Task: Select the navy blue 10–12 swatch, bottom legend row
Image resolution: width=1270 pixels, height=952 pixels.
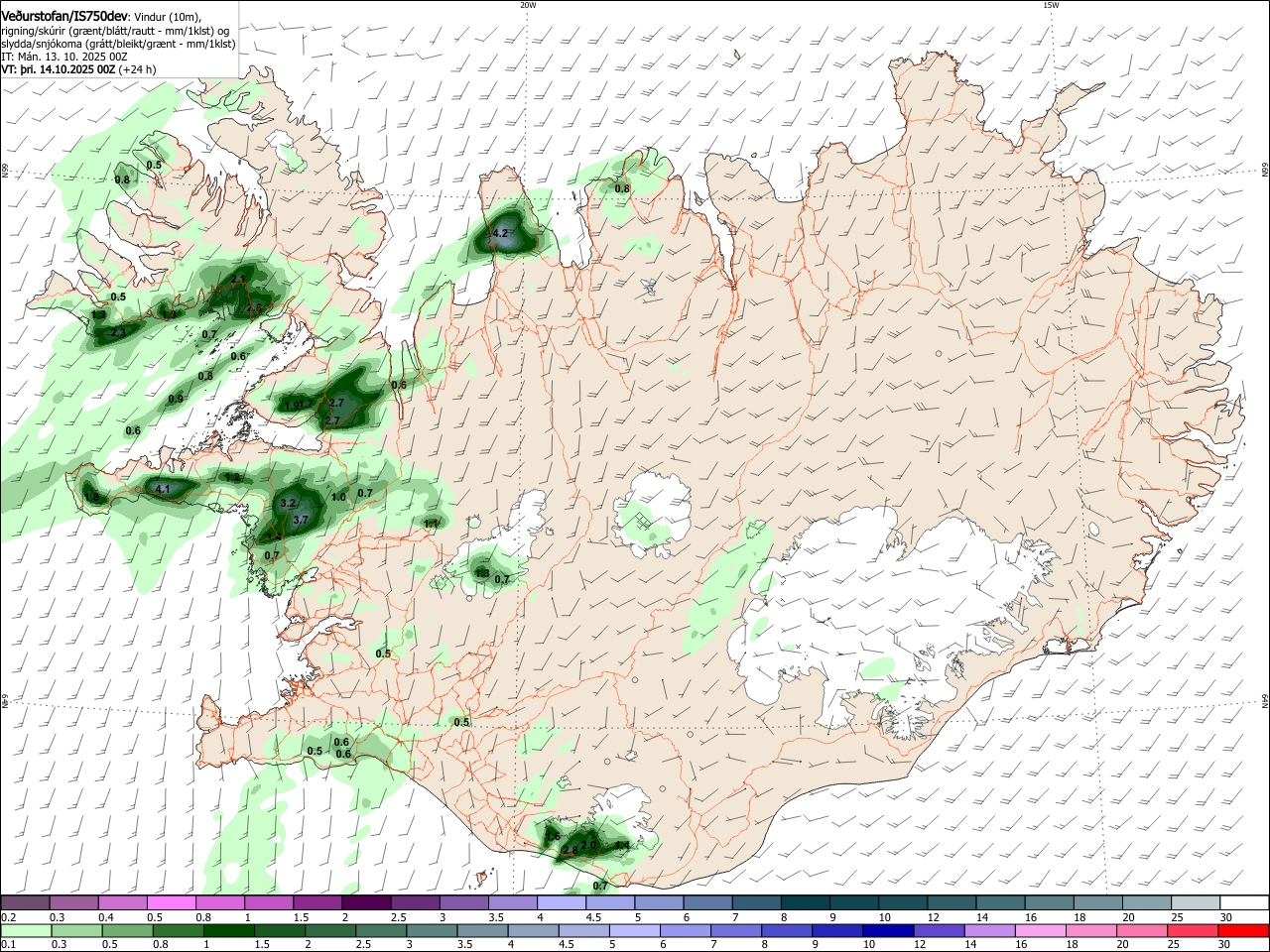Action: tap(889, 930)
